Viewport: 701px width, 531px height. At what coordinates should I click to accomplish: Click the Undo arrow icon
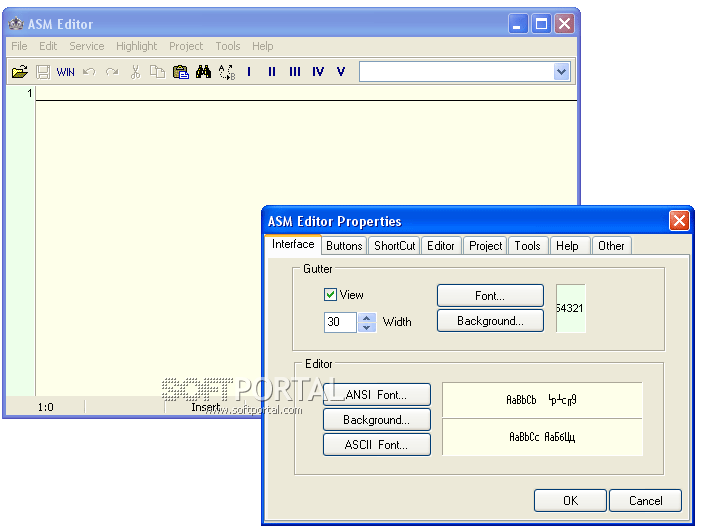pos(89,72)
